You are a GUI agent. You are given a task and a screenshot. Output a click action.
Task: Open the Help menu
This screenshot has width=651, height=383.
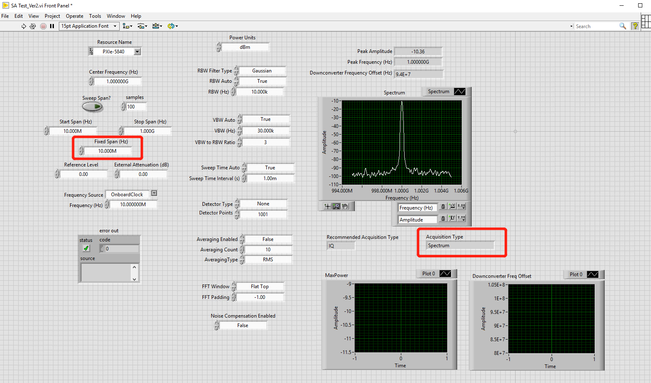(x=136, y=16)
